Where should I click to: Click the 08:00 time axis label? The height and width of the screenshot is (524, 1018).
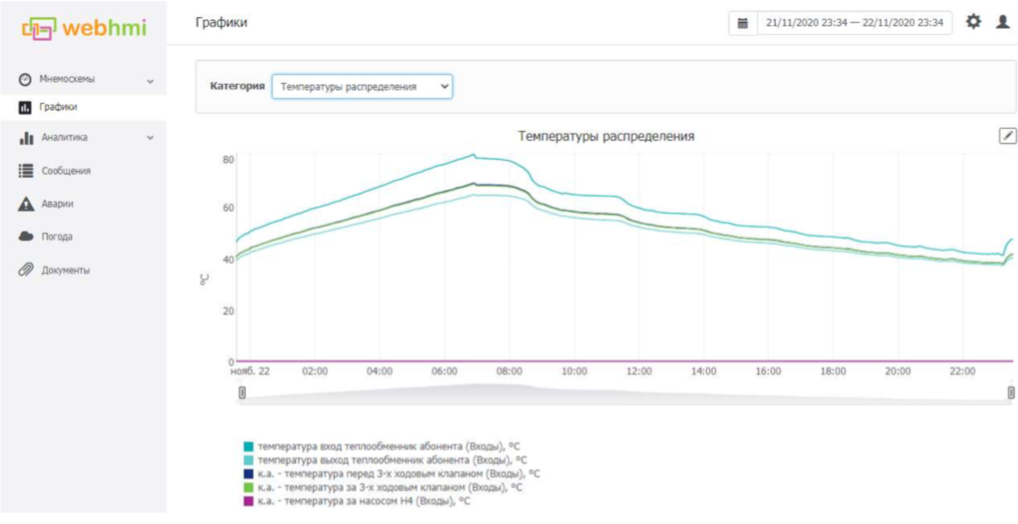point(509,371)
